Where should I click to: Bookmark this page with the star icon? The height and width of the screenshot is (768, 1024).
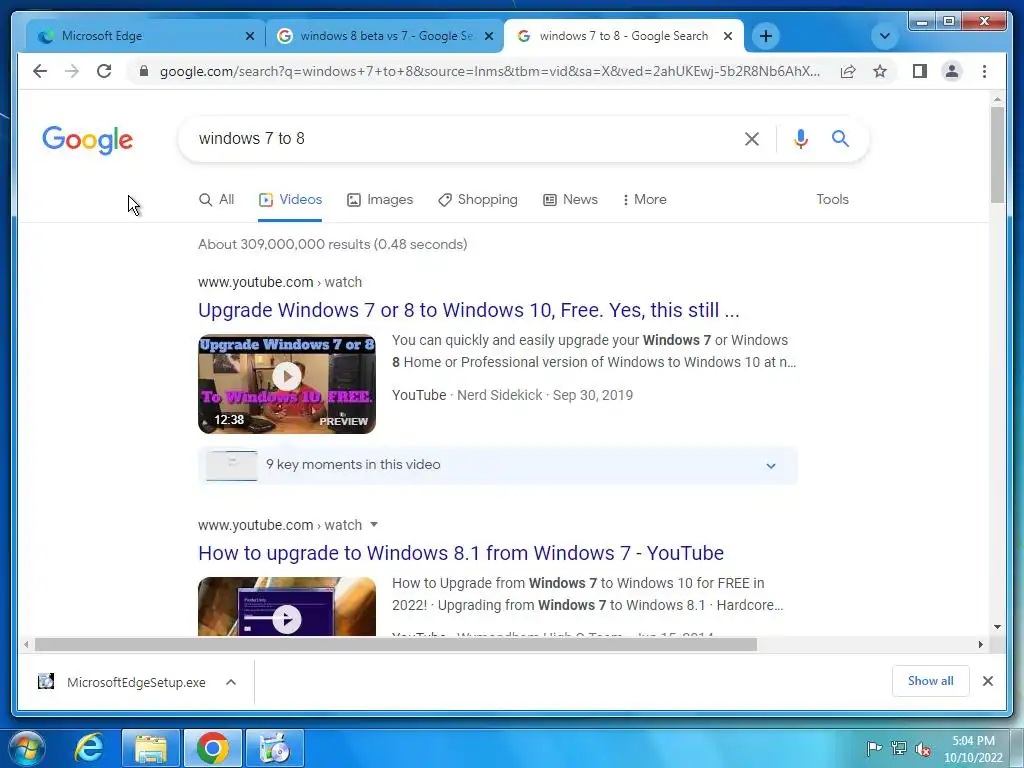880,71
